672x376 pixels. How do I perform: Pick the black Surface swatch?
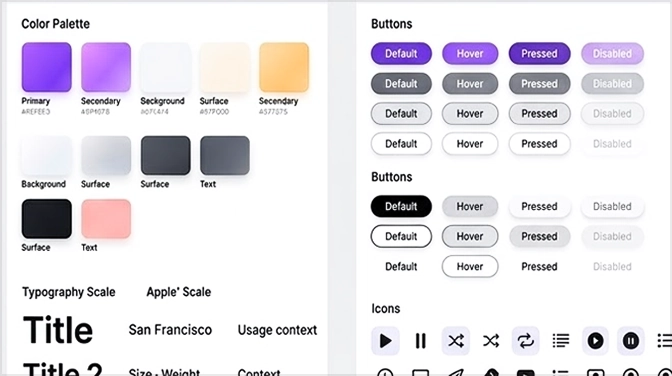tap(47, 219)
